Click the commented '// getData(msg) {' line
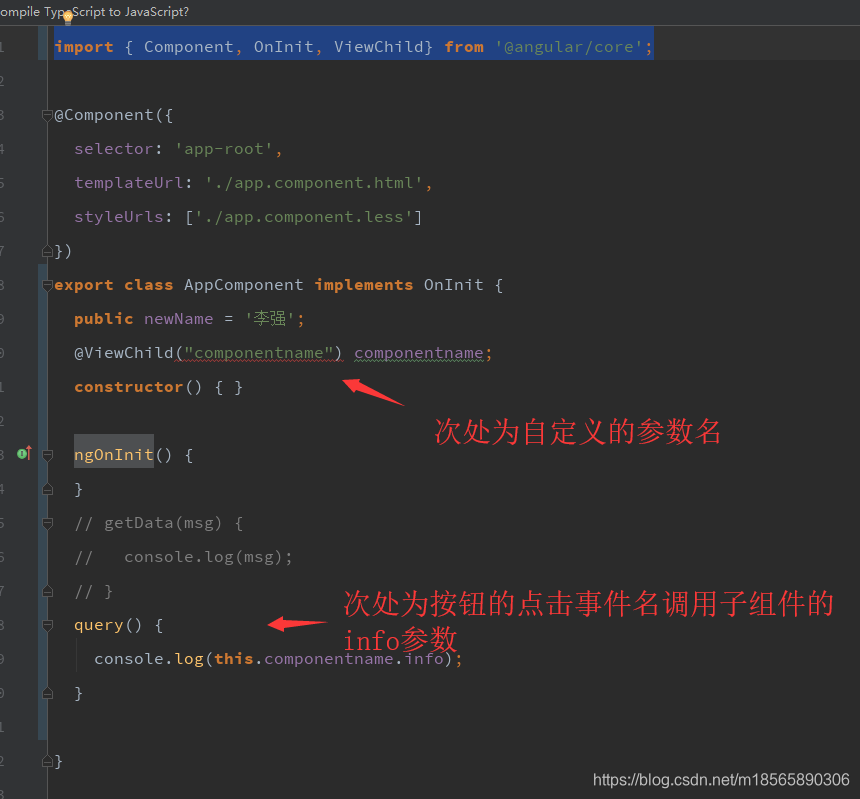860x799 pixels. coord(159,523)
